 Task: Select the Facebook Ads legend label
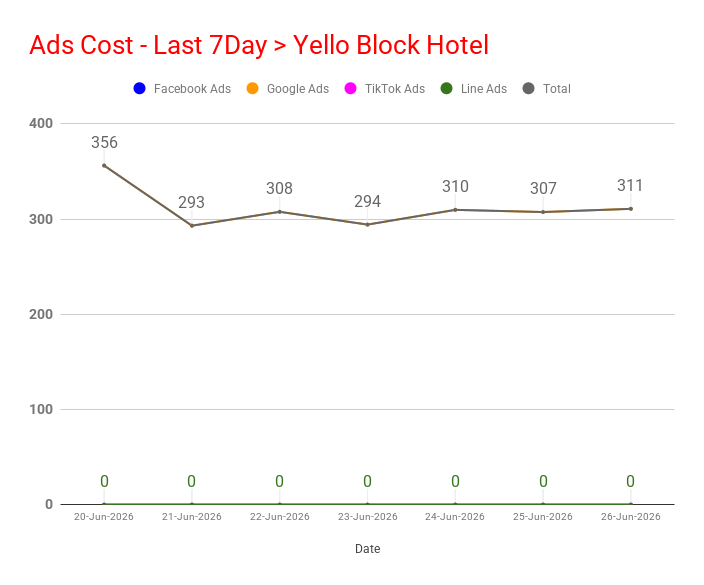click(192, 89)
